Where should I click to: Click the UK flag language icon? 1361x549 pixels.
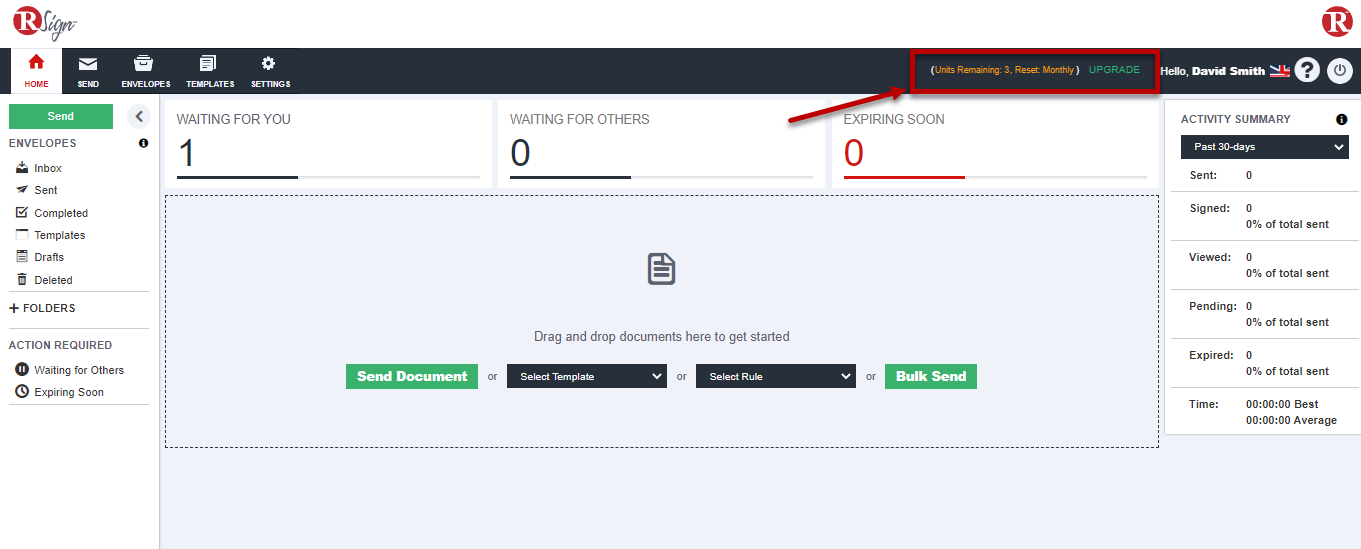tap(1280, 71)
